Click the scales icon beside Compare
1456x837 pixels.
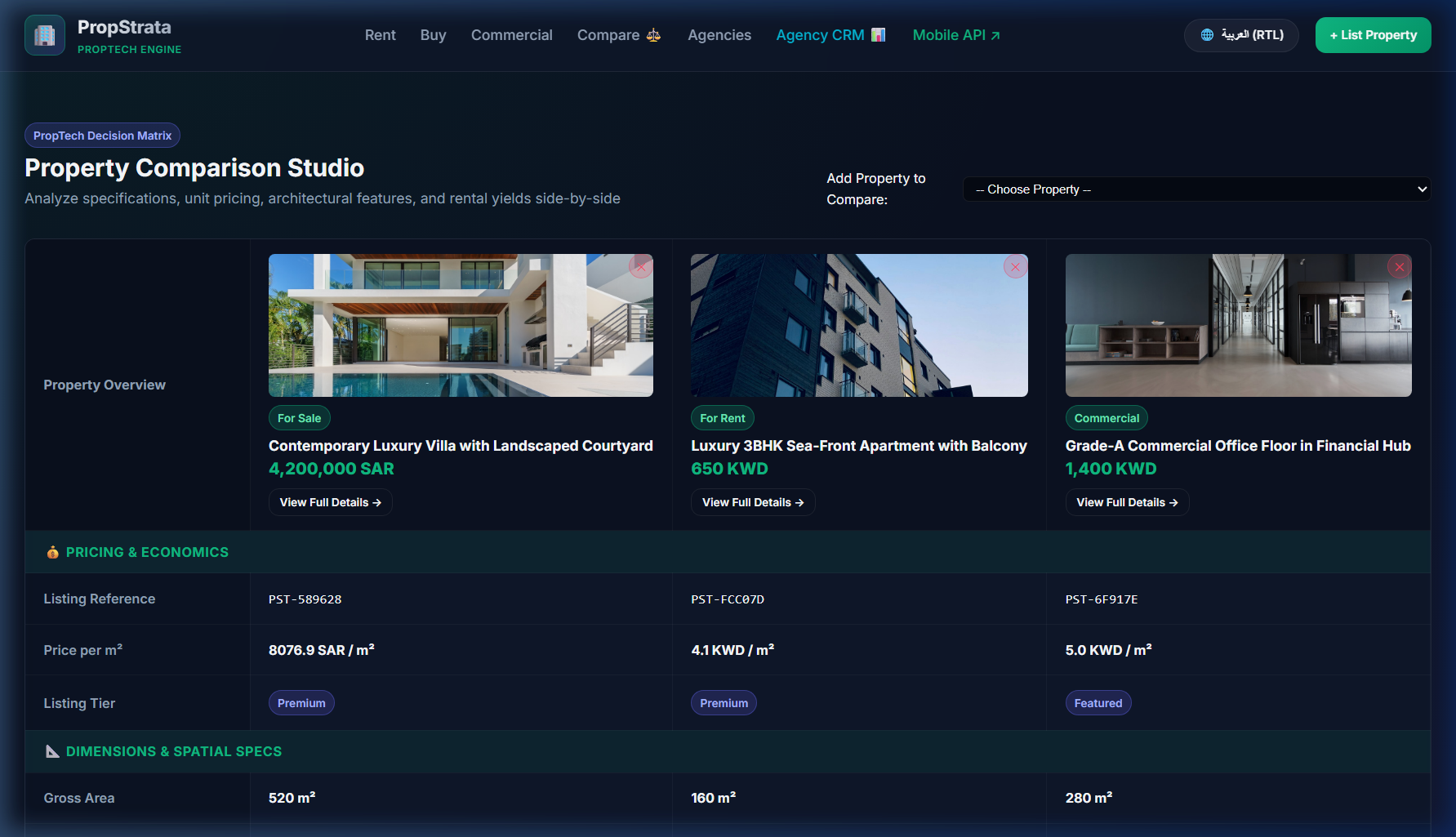tap(653, 35)
